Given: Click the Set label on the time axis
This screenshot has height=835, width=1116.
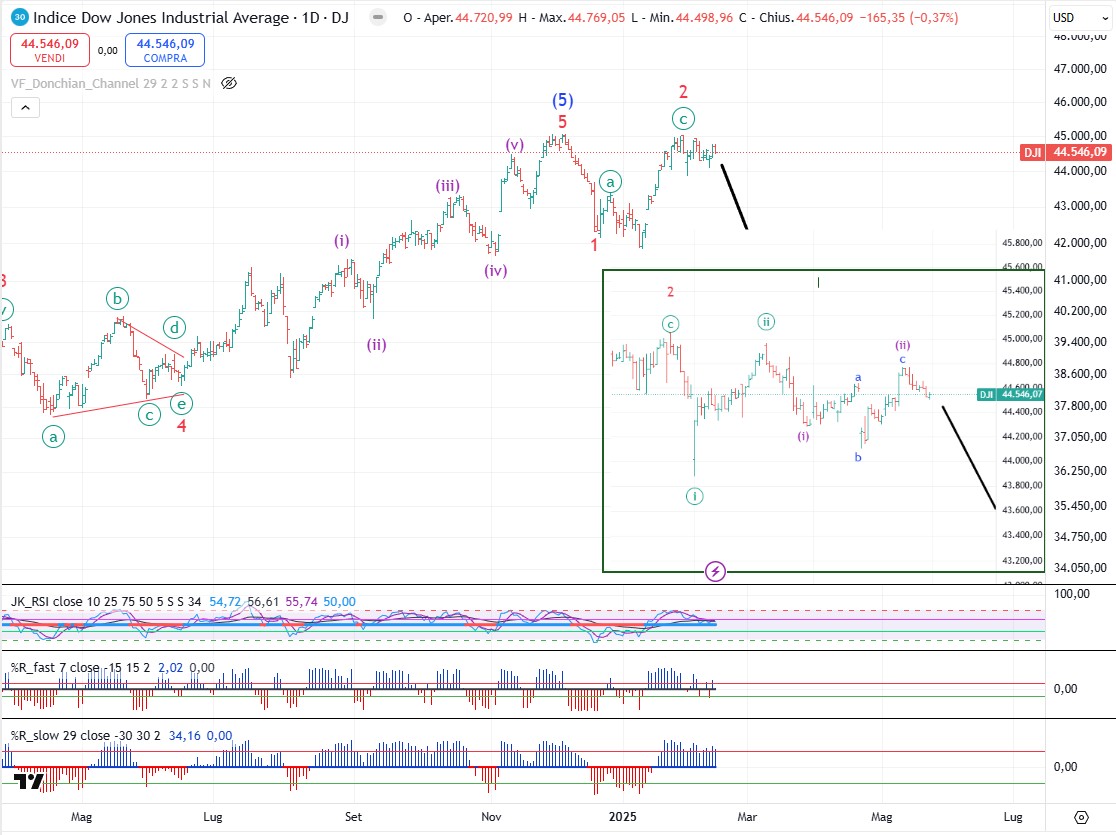Looking at the screenshot, I should tap(353, 816).
